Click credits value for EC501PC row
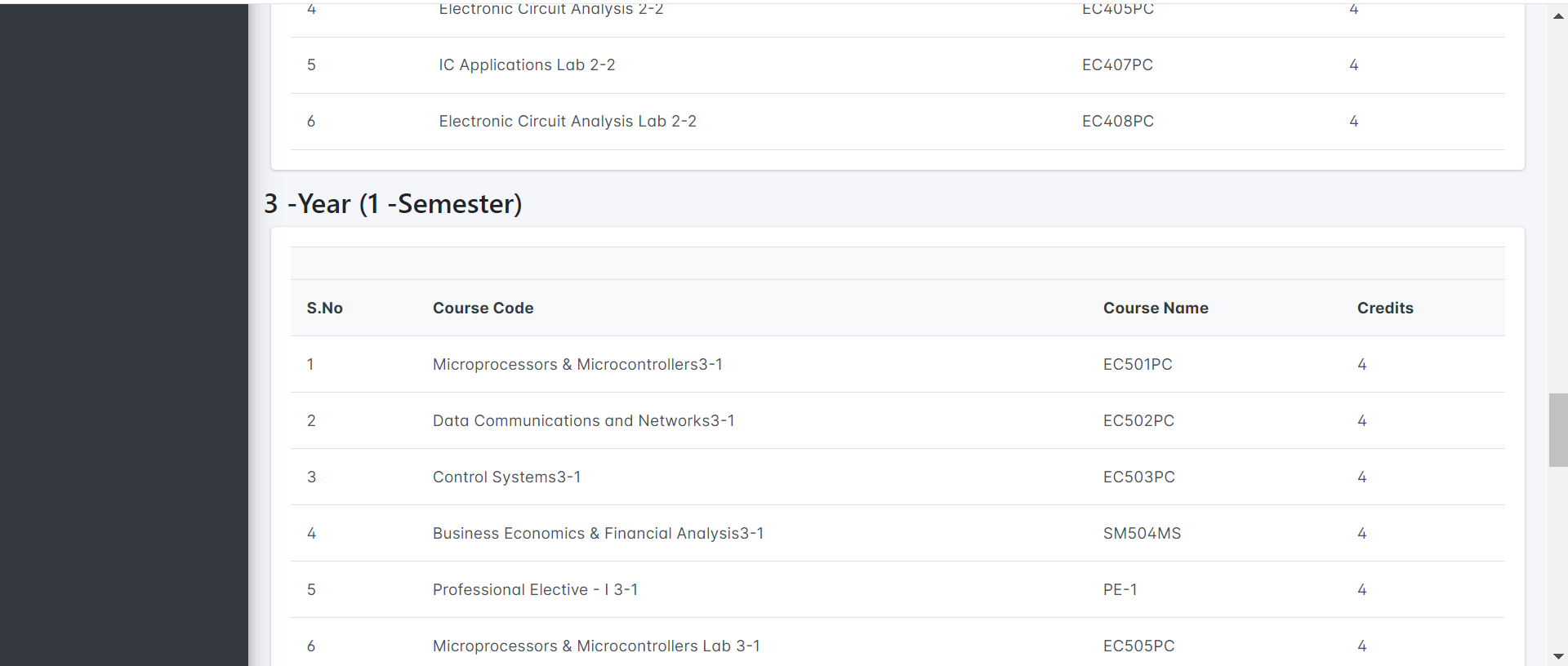 pos(1361,365)
